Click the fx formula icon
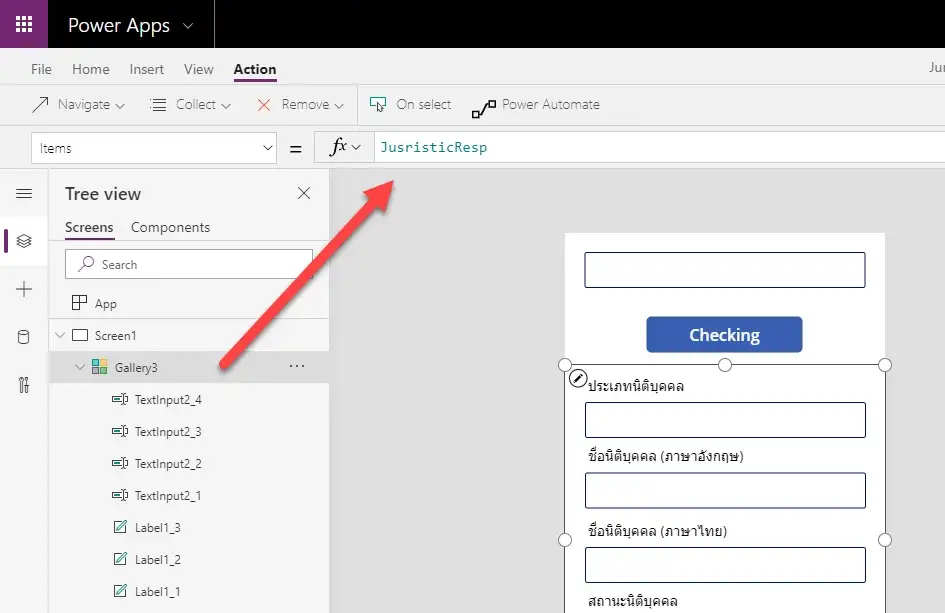 [339, 146]
